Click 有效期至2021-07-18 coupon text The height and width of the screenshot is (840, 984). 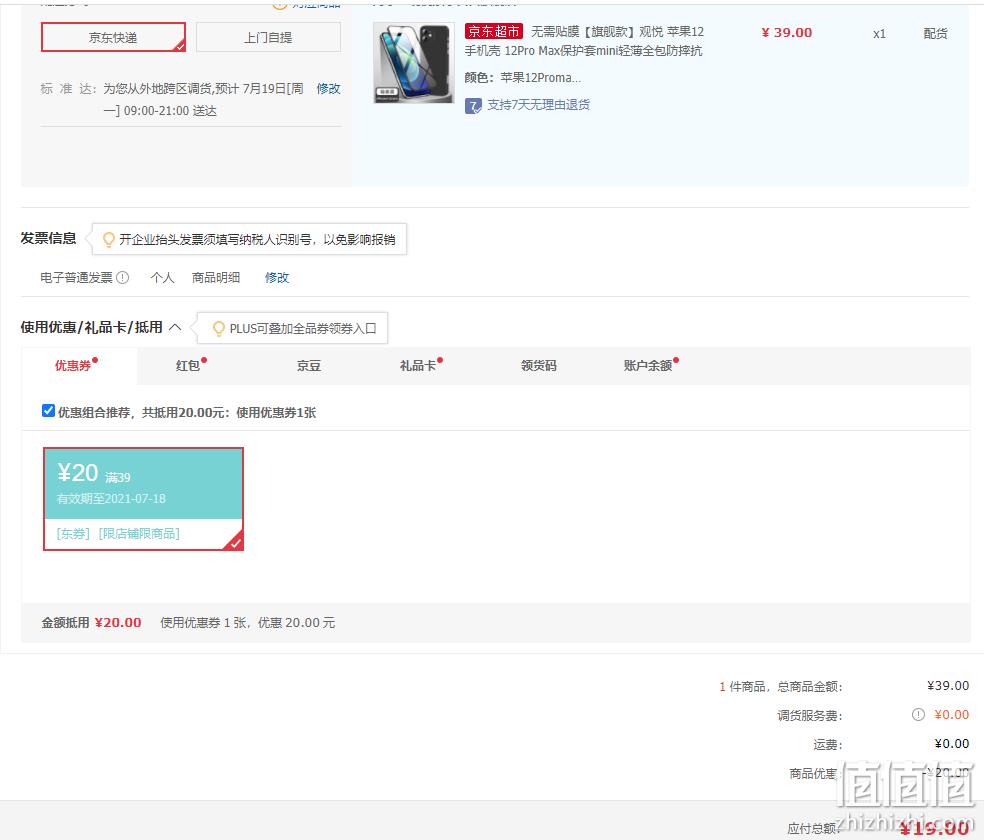[x=111, y=499]
